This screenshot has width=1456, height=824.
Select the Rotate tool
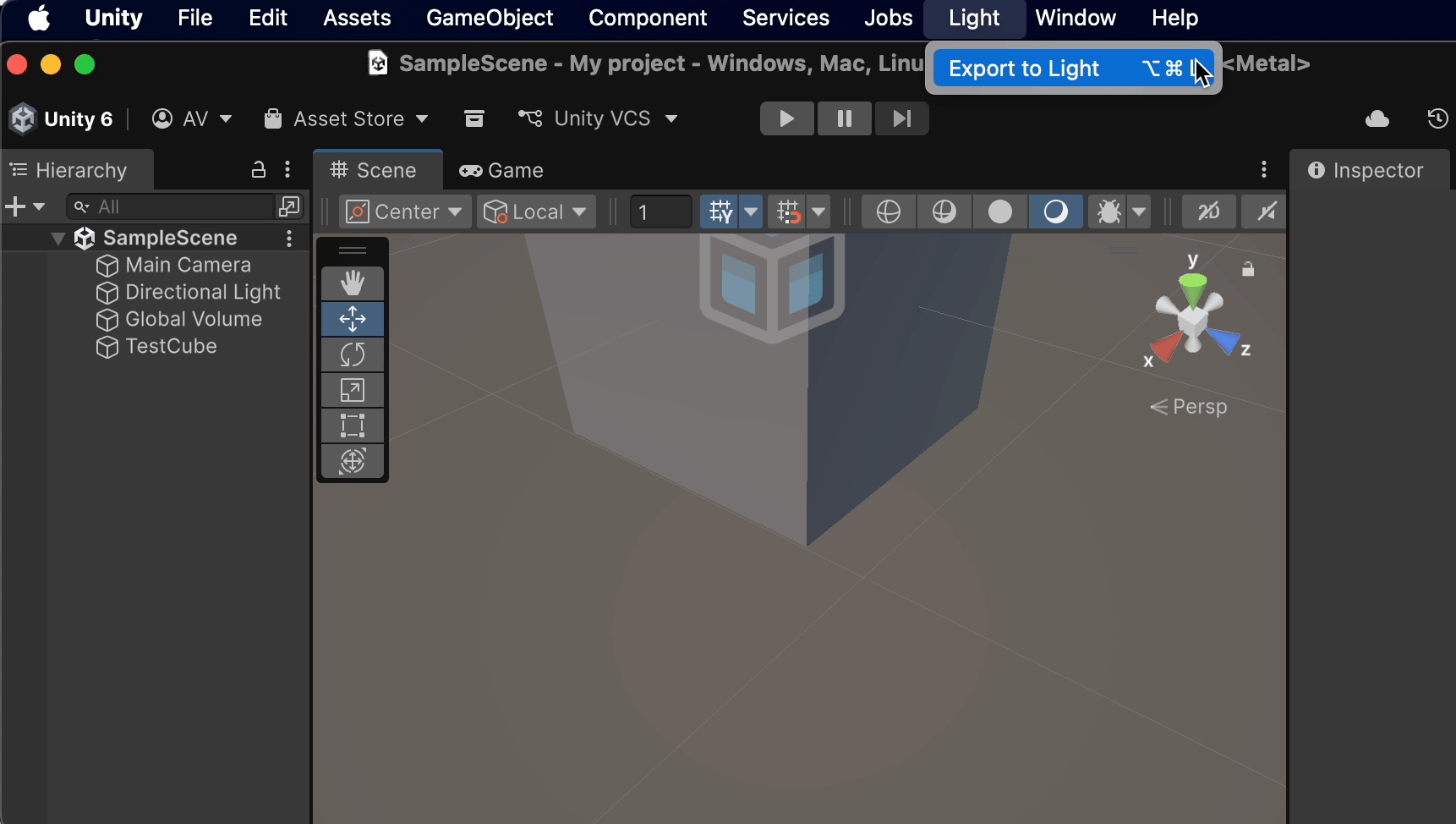[x=353, y=354]
